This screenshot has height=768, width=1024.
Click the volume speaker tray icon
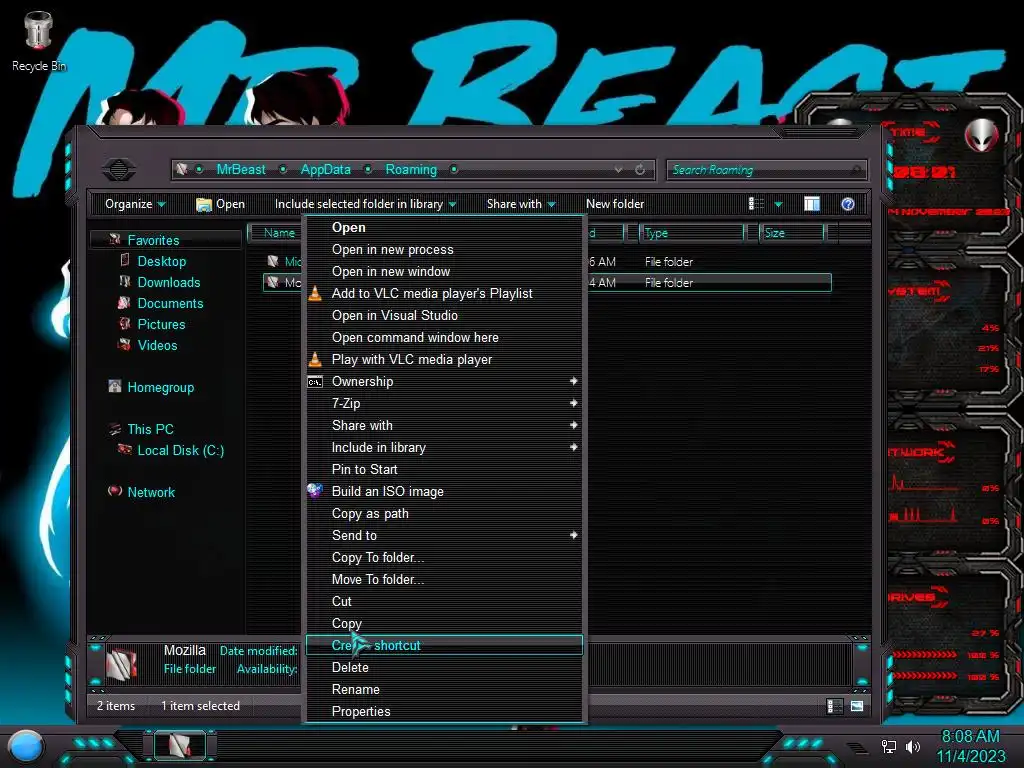click(x=913, y=746)
